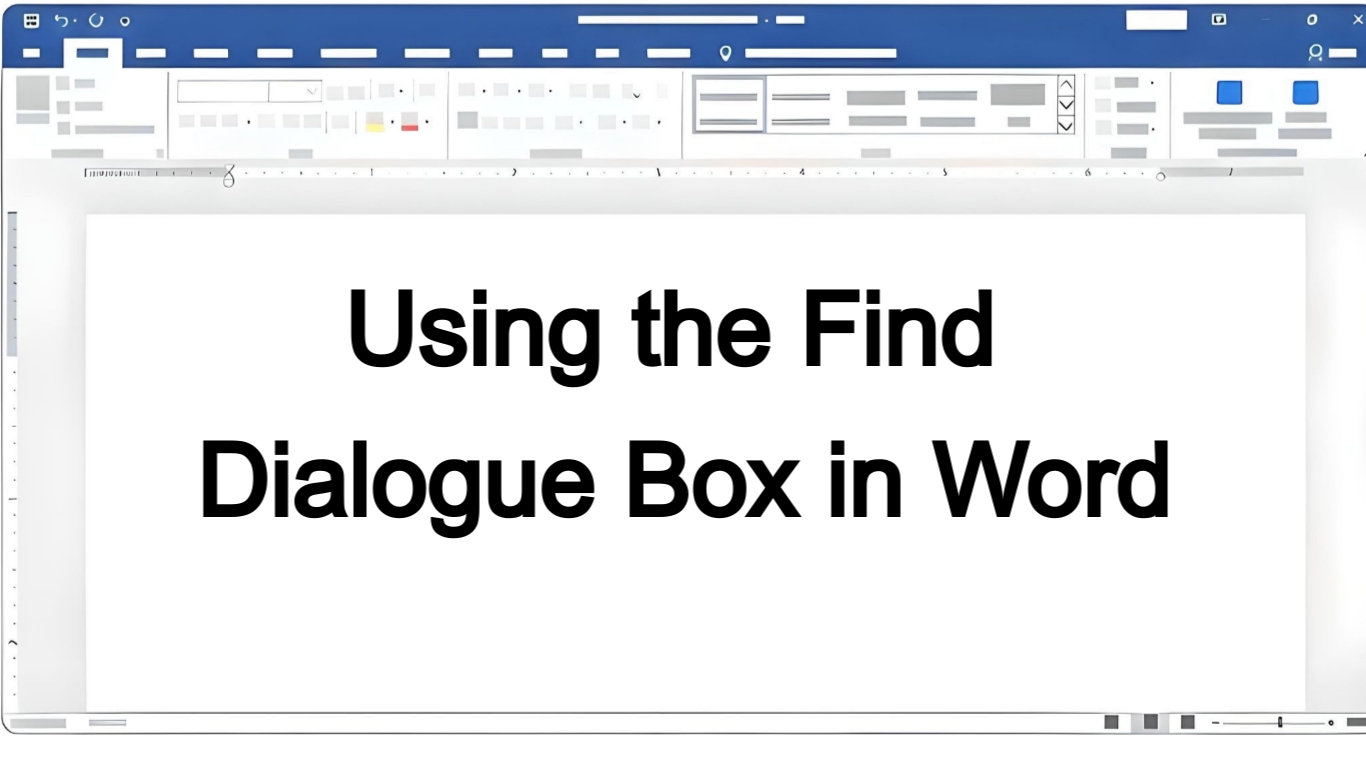Open the Tell Me search with the lightbulb icon
Viewport: 1366px width, 768px height.
(726, 53)
